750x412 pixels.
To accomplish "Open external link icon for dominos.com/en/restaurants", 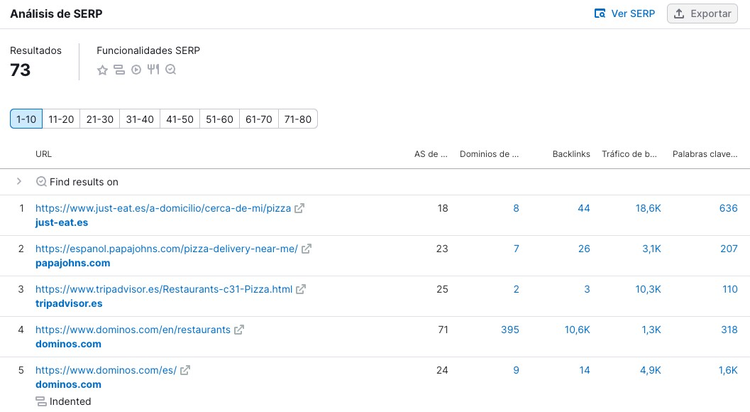I will (239, 330).
